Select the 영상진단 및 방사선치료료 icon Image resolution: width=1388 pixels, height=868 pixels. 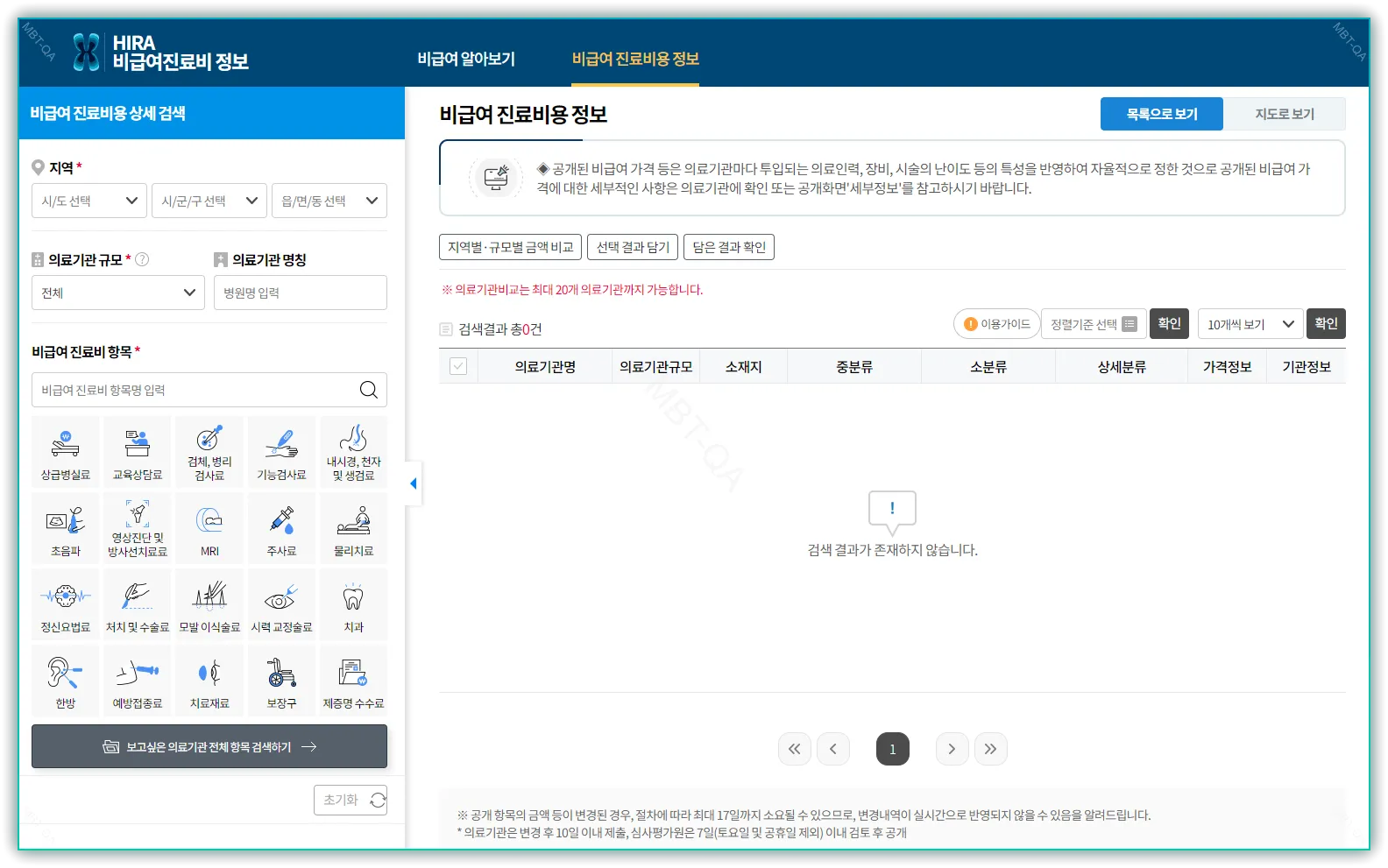point(138,528)
